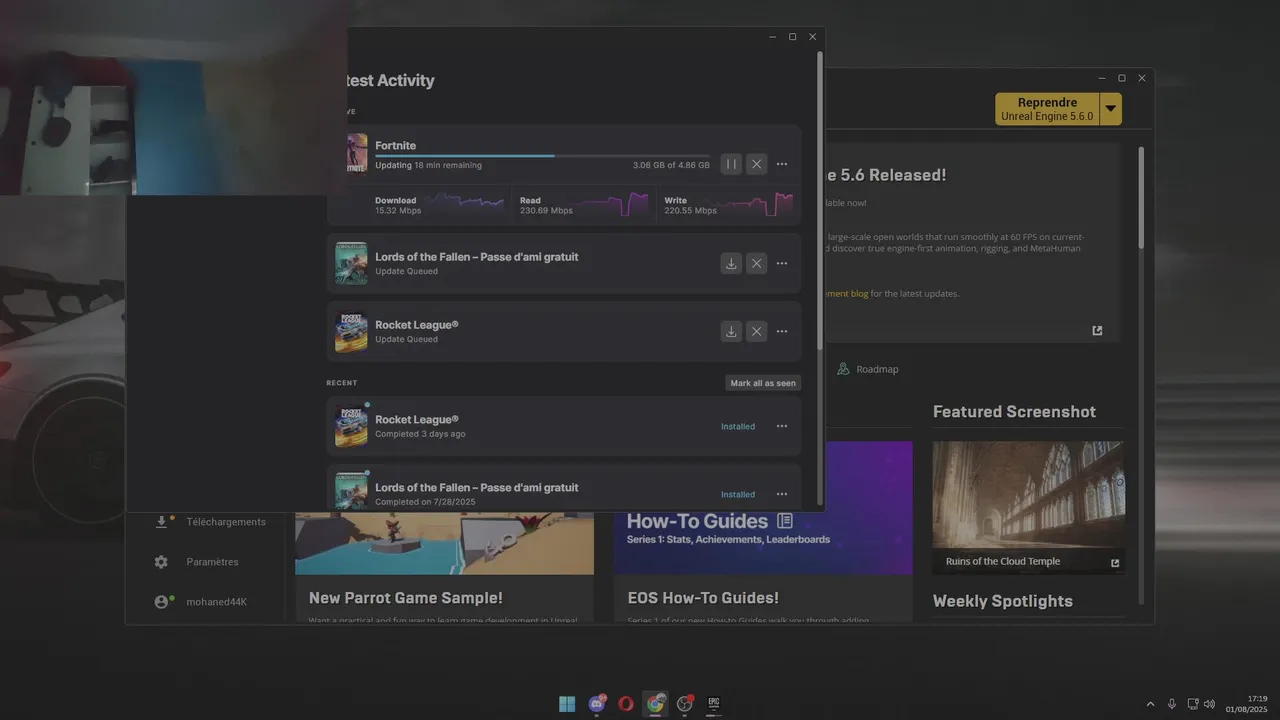Viewport: 1280px width, 720px height.
Task: Click Fortnite game thumbnail
Action: [x=356, y=153]
